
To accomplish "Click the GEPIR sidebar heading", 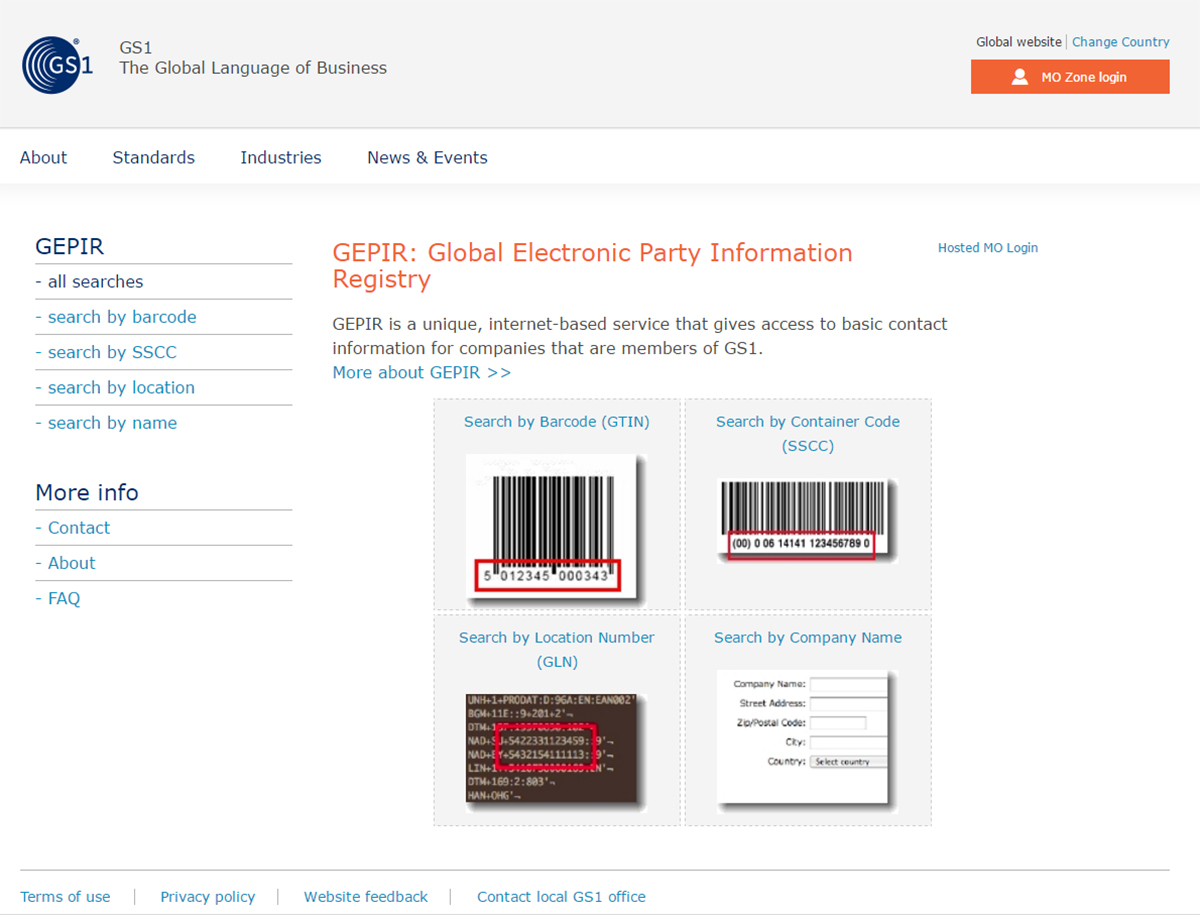I will (70, 246).
